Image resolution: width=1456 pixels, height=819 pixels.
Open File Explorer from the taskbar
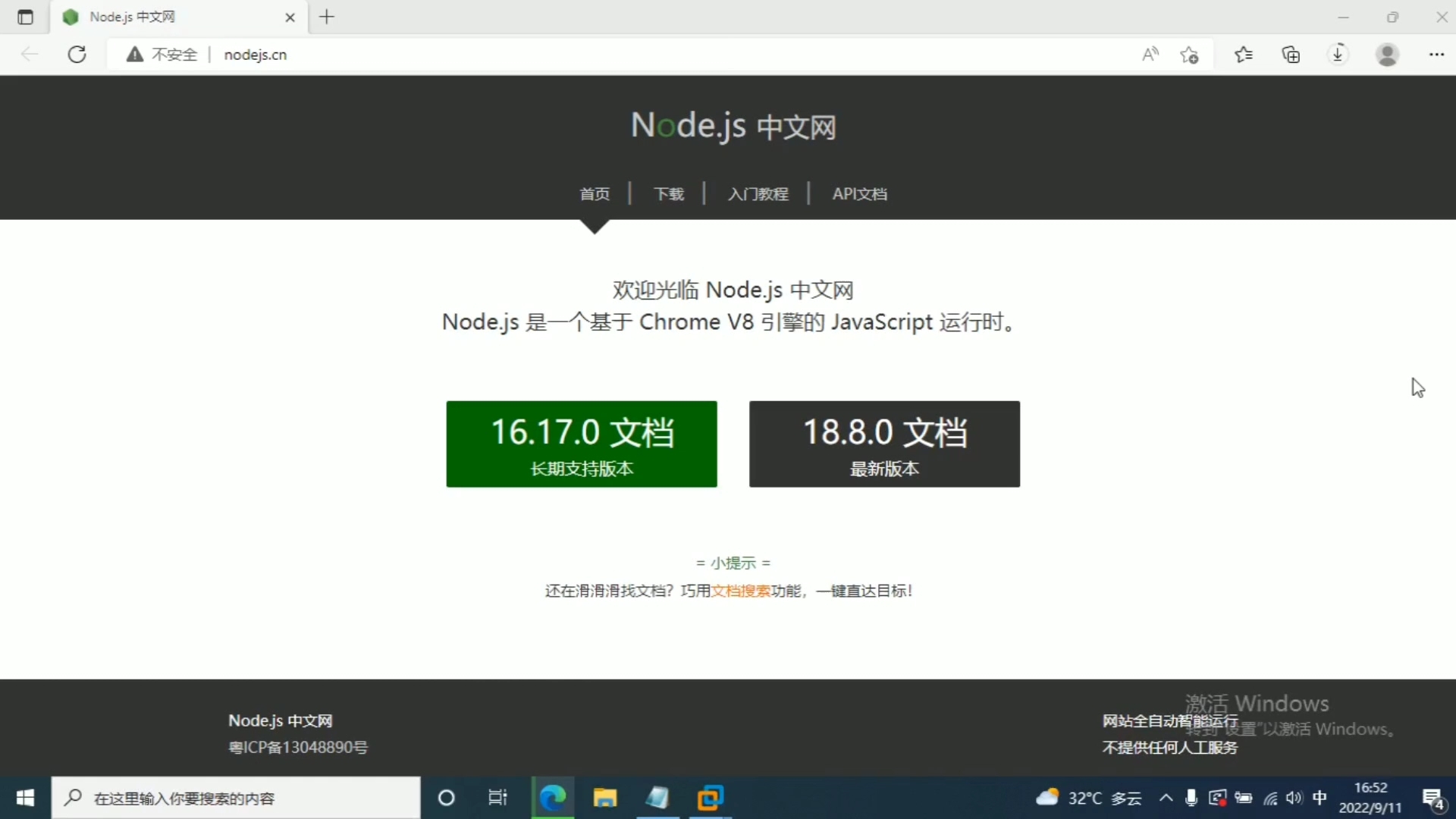(604, 798)
